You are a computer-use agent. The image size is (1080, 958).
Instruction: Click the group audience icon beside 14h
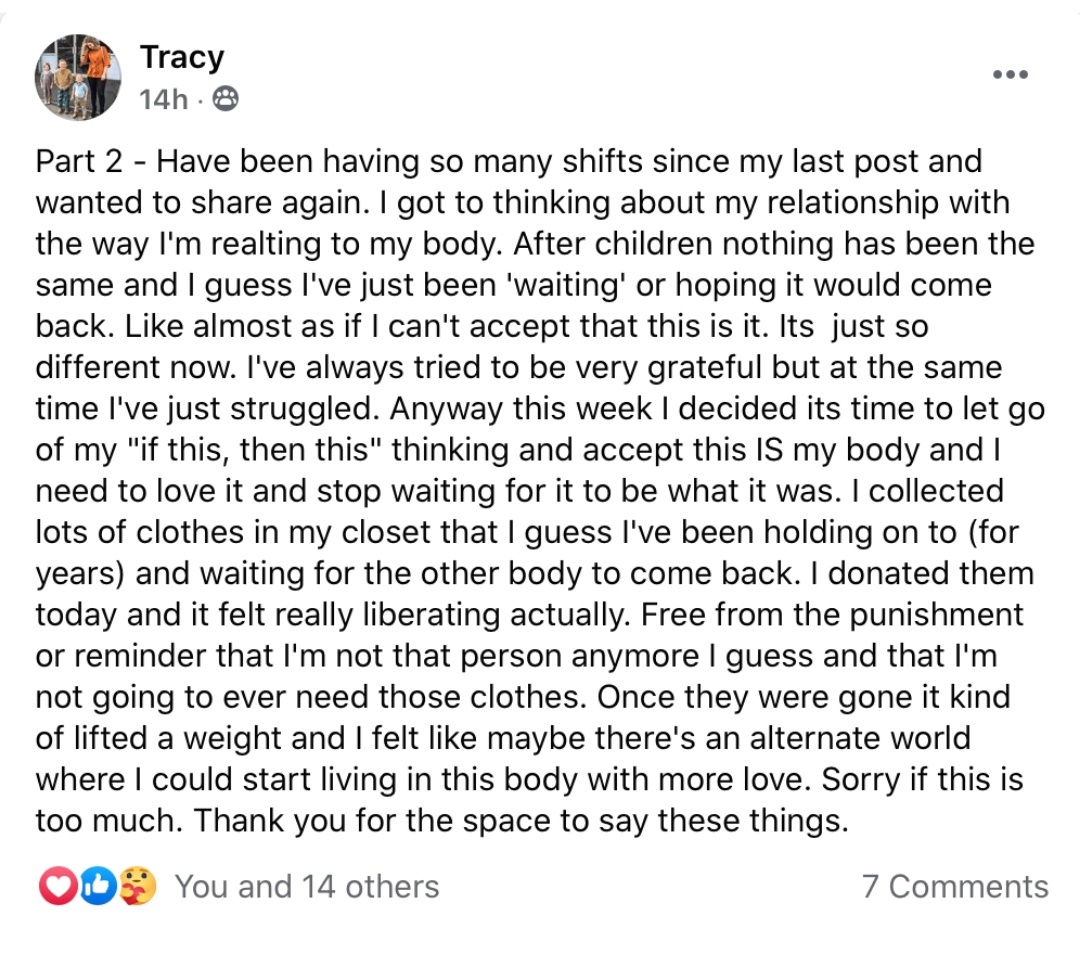click(x=226, y=99)
